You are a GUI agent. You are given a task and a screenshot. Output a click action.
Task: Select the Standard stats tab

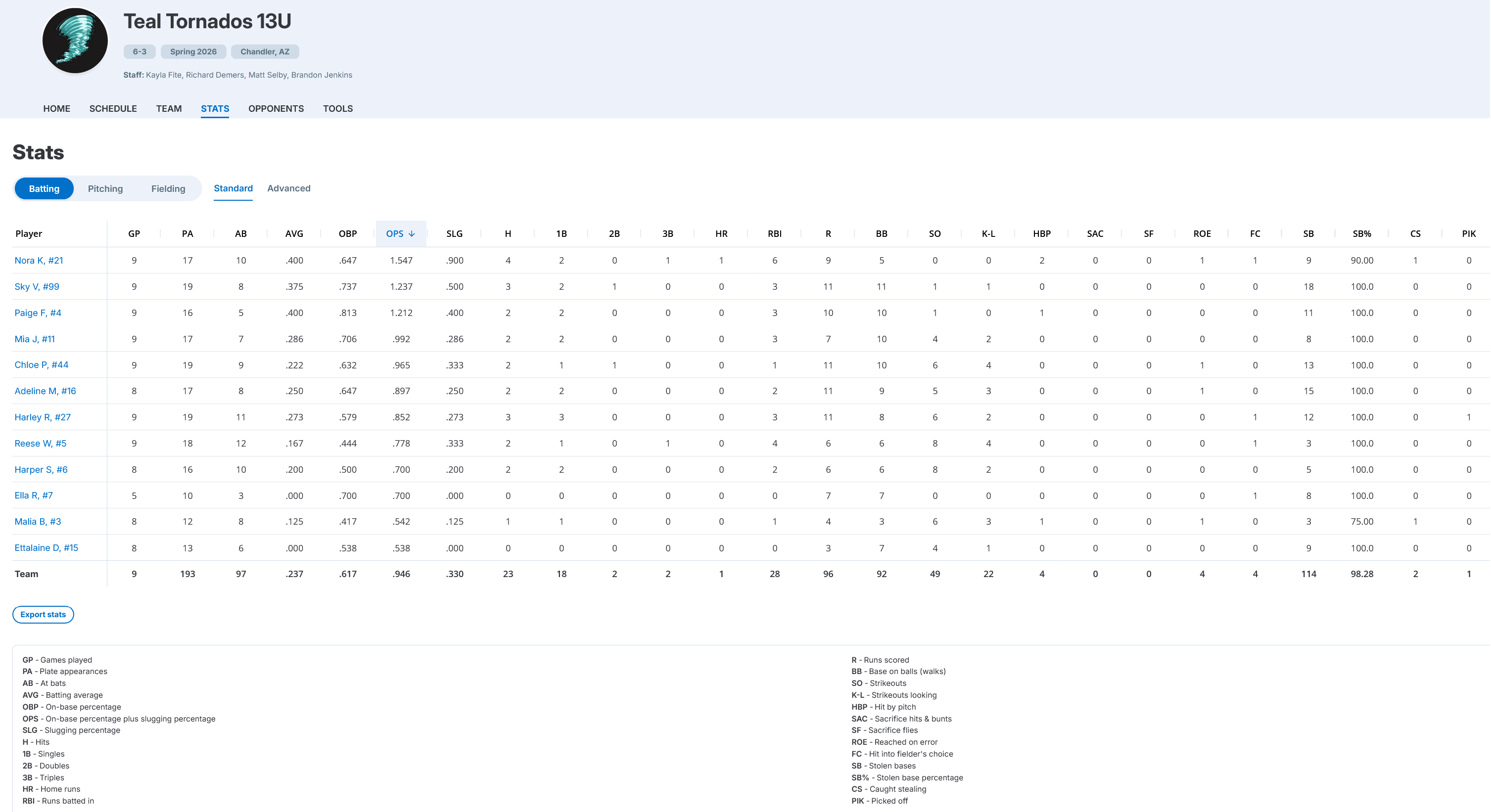233,188
